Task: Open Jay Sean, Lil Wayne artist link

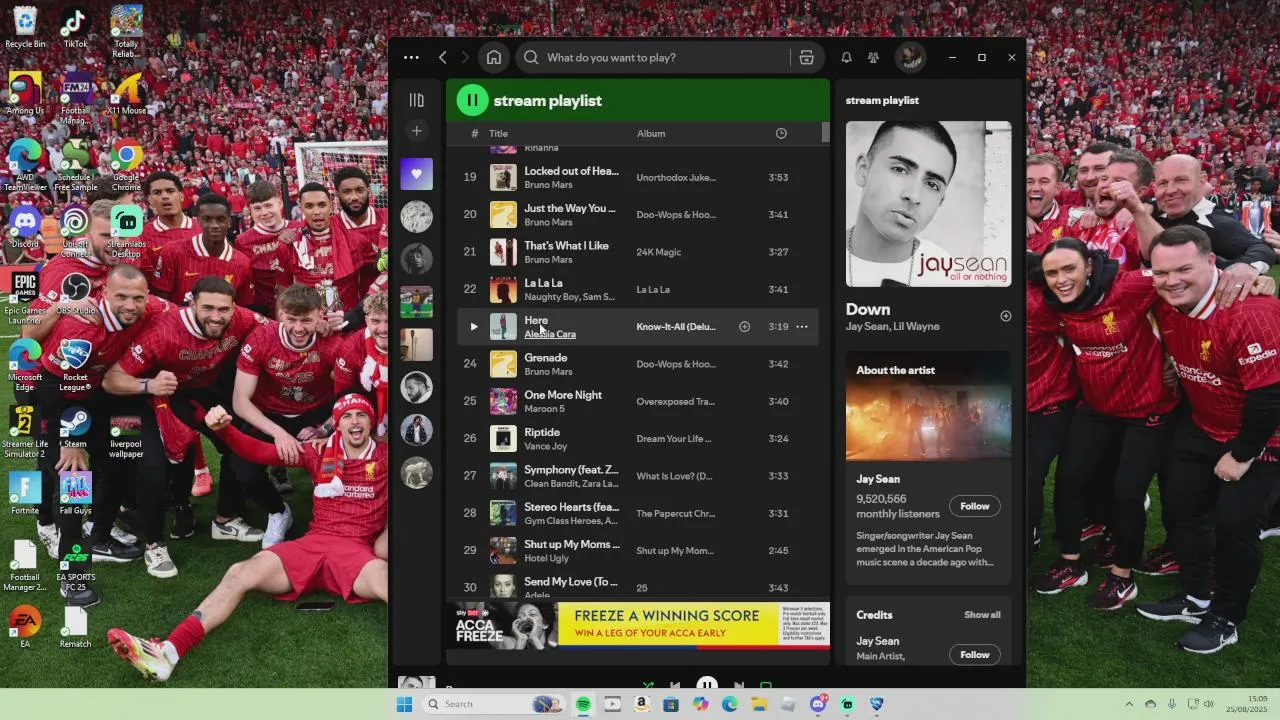Action: [x=892, y=327]
